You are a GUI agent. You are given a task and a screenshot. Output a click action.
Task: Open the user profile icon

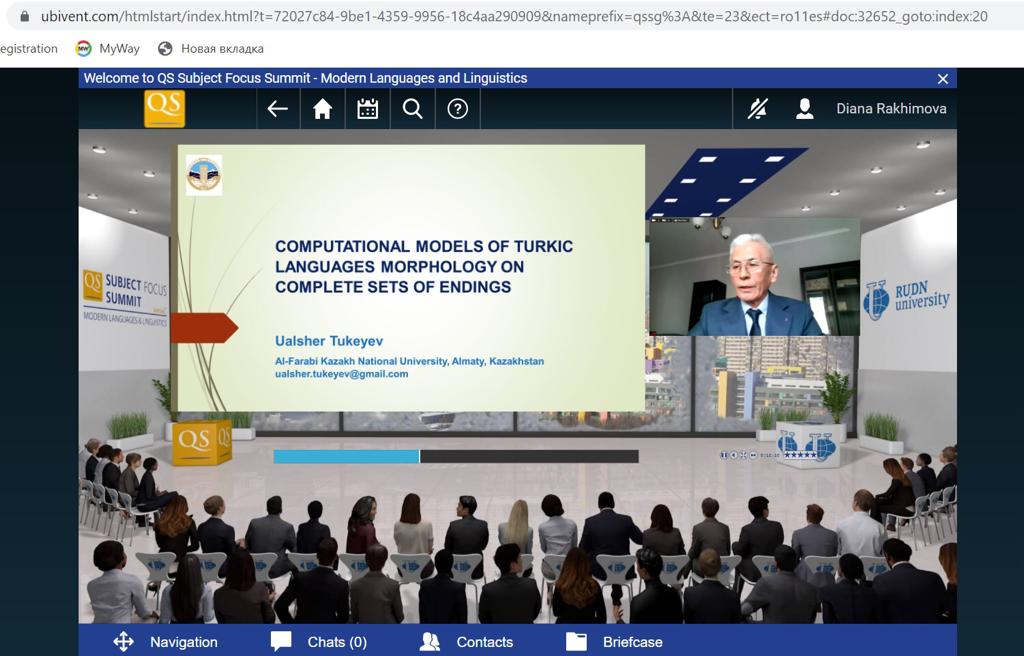pyautogui.click(x=804, y=109)
